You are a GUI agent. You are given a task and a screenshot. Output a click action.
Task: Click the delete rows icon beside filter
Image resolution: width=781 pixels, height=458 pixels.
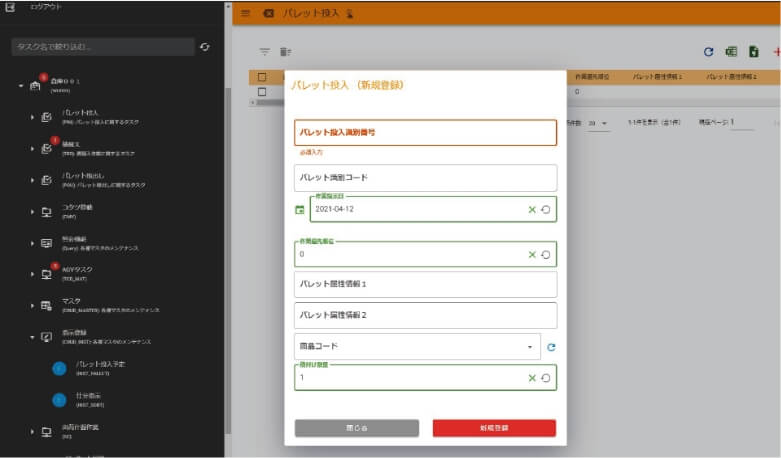pyautogui.click(x=285, y=51)
